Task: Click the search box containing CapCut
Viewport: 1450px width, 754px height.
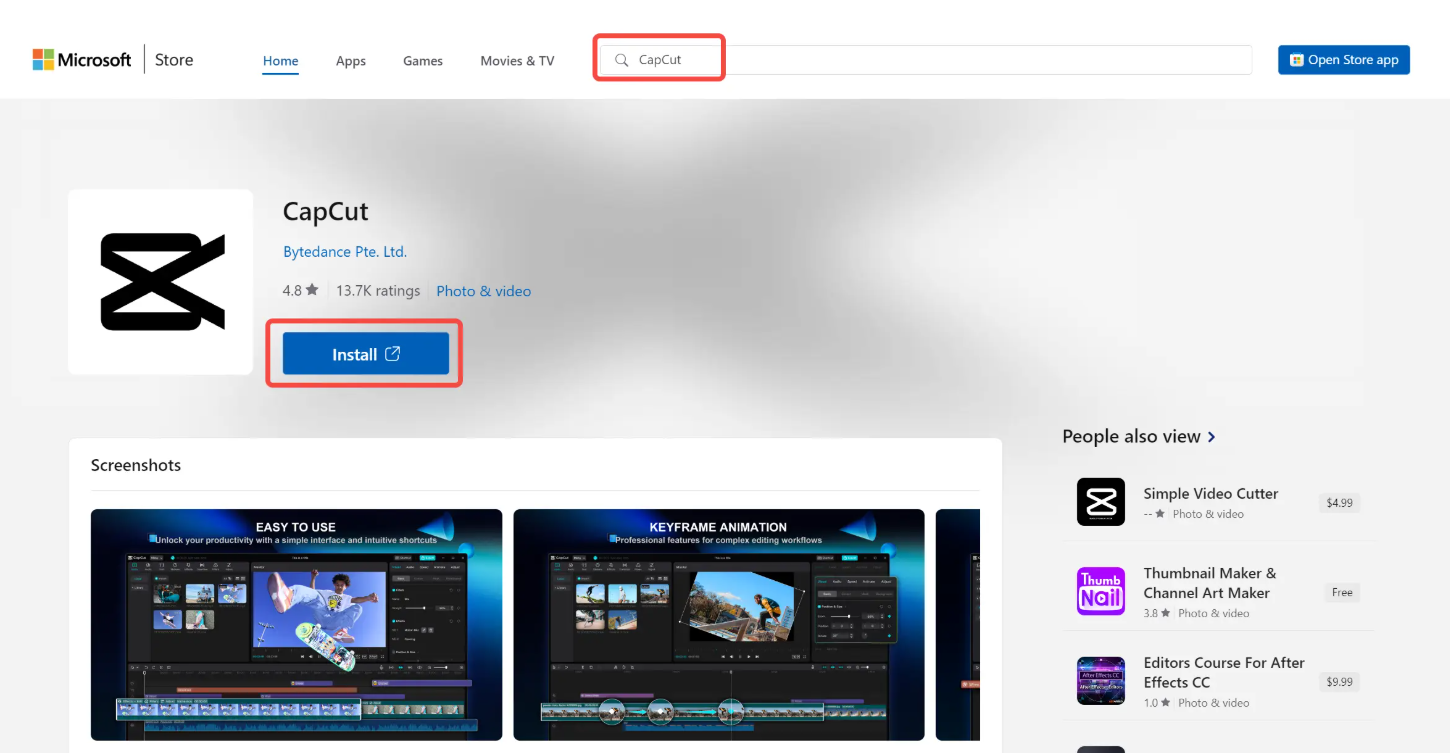Action: pos(920,60)
